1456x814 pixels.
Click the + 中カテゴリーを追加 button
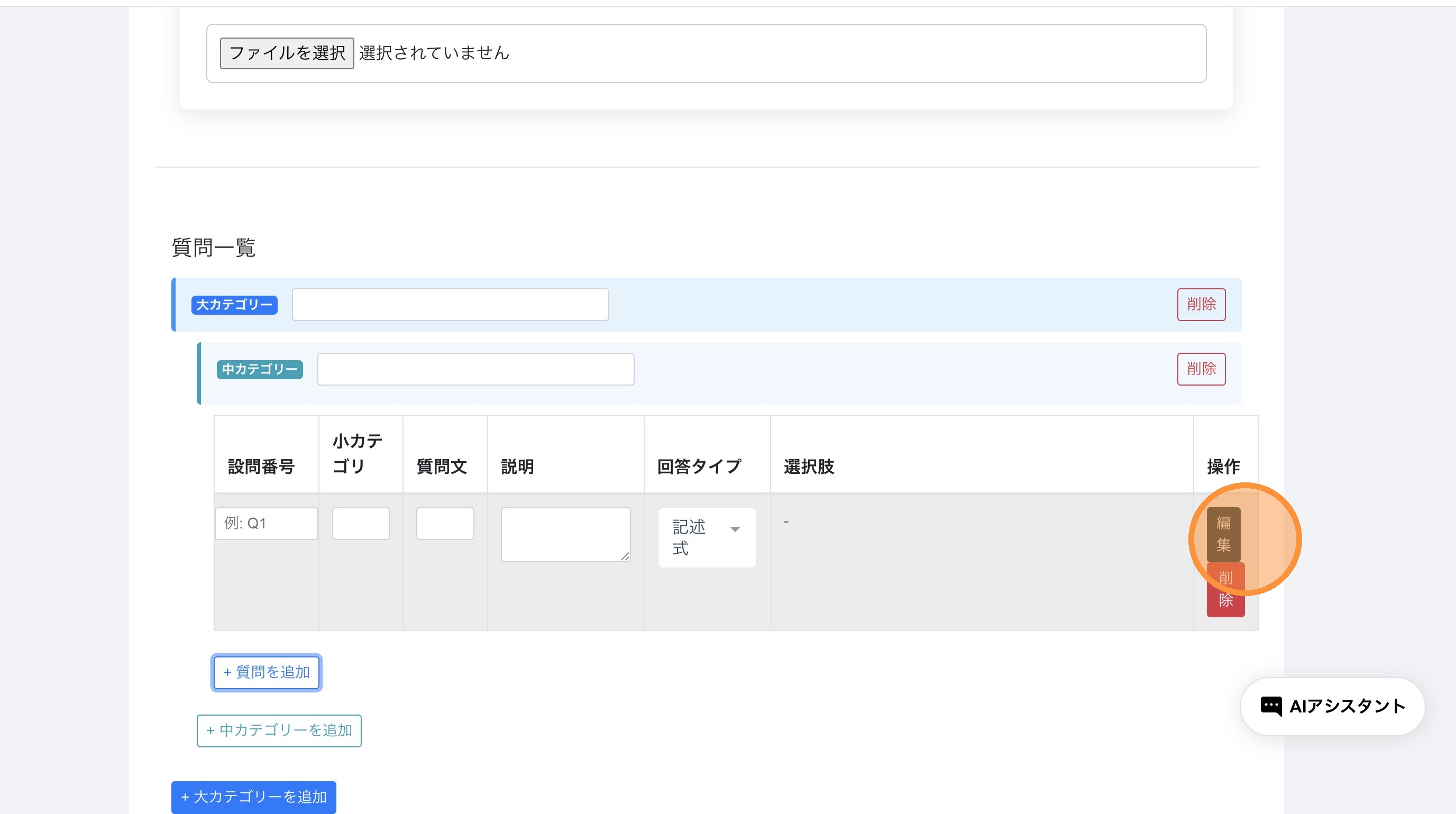pyautogui.click(x=279, y=730)
